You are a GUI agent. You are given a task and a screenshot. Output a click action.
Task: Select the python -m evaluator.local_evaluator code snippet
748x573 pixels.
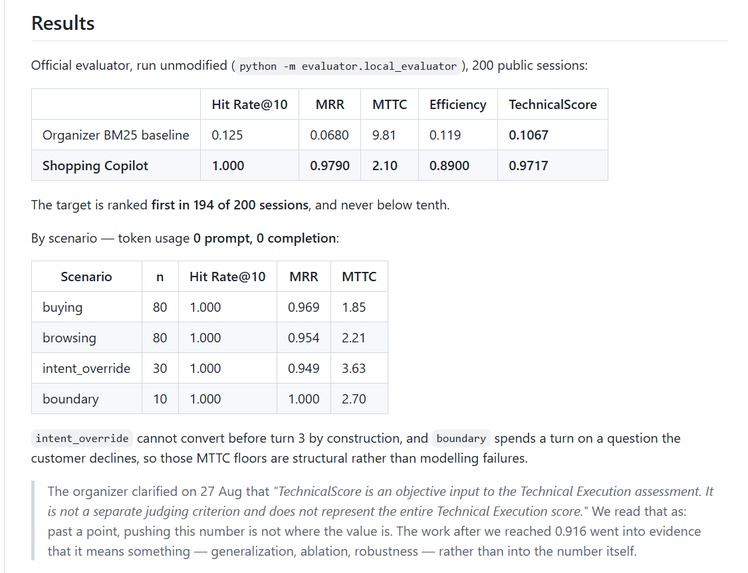click(x=348, y=66)
